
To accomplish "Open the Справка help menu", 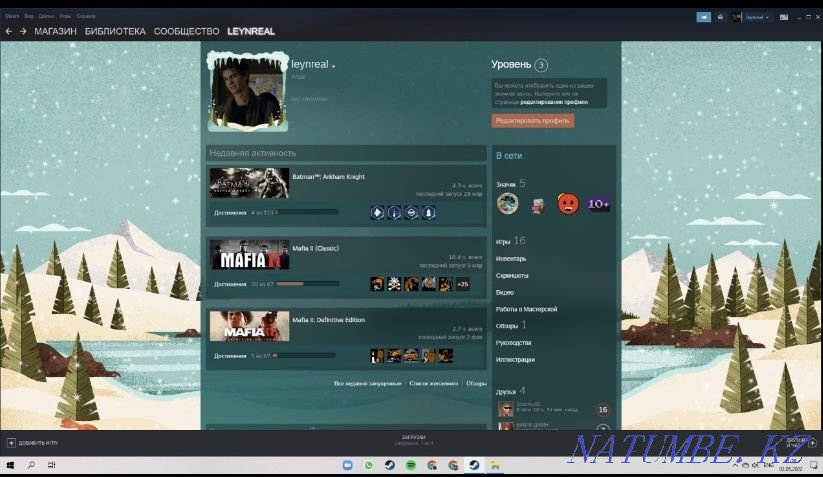I will pyautogui.click(x=86, y=16).
